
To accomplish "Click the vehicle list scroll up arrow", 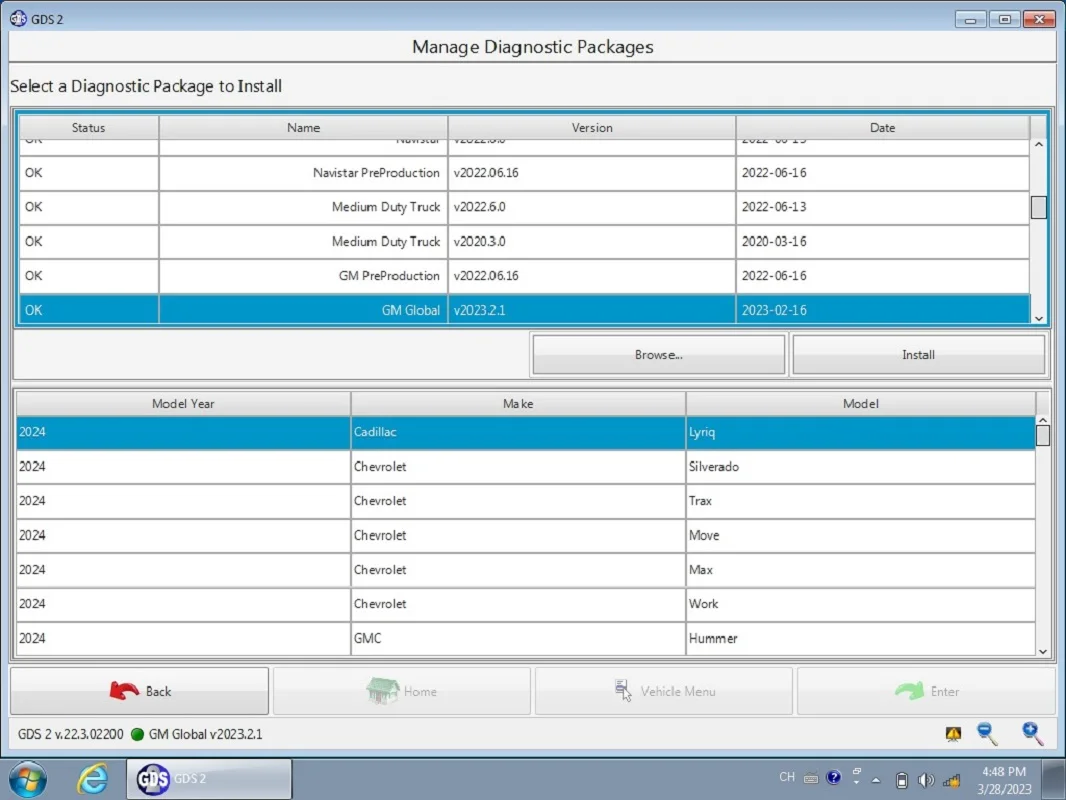I will [x=1043, y=421].
